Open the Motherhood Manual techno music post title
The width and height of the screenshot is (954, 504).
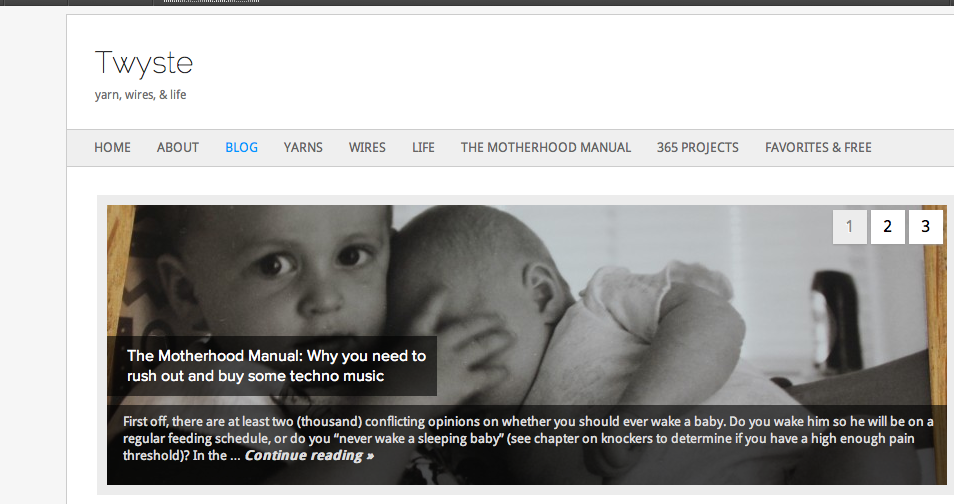coord(275,366)
